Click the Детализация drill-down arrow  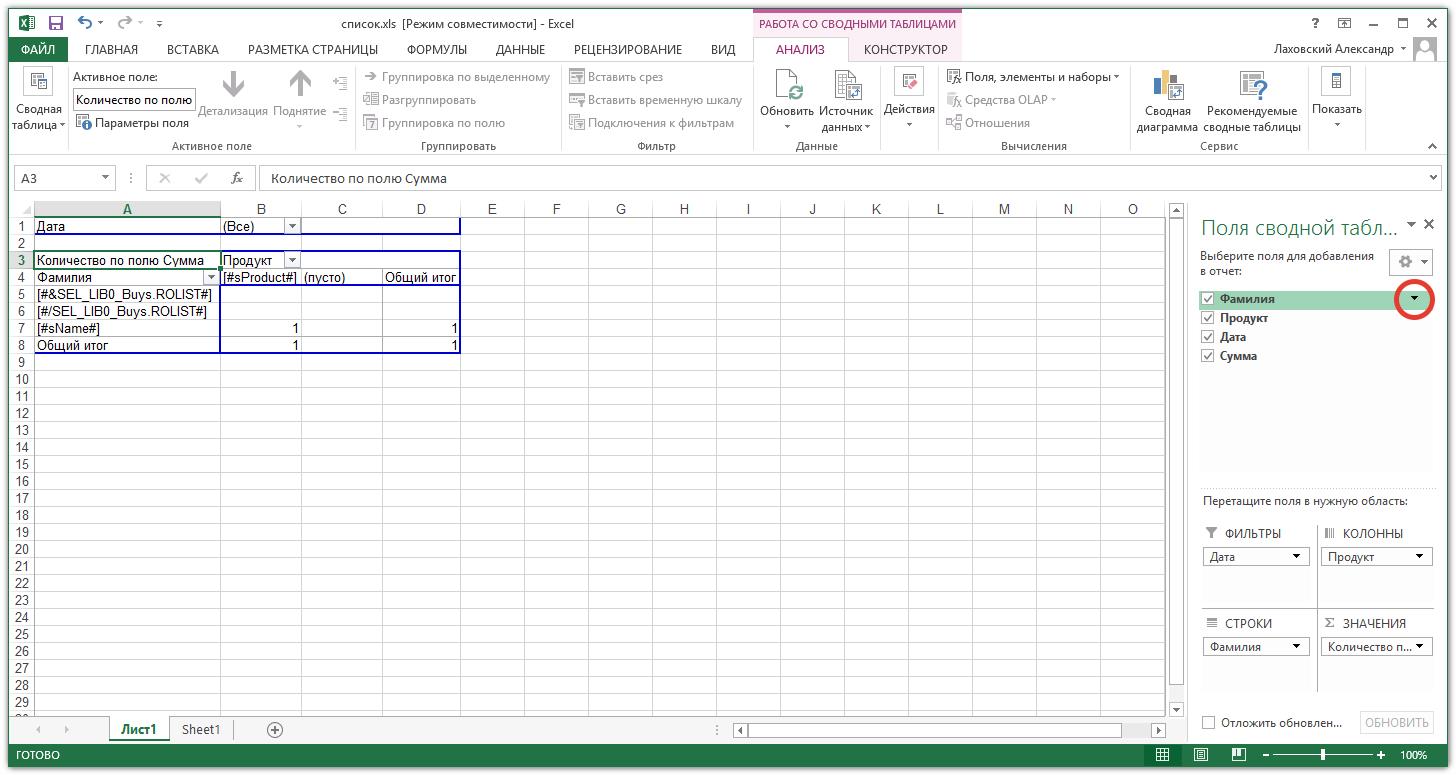pyautogui.click(x=233, y=95)
